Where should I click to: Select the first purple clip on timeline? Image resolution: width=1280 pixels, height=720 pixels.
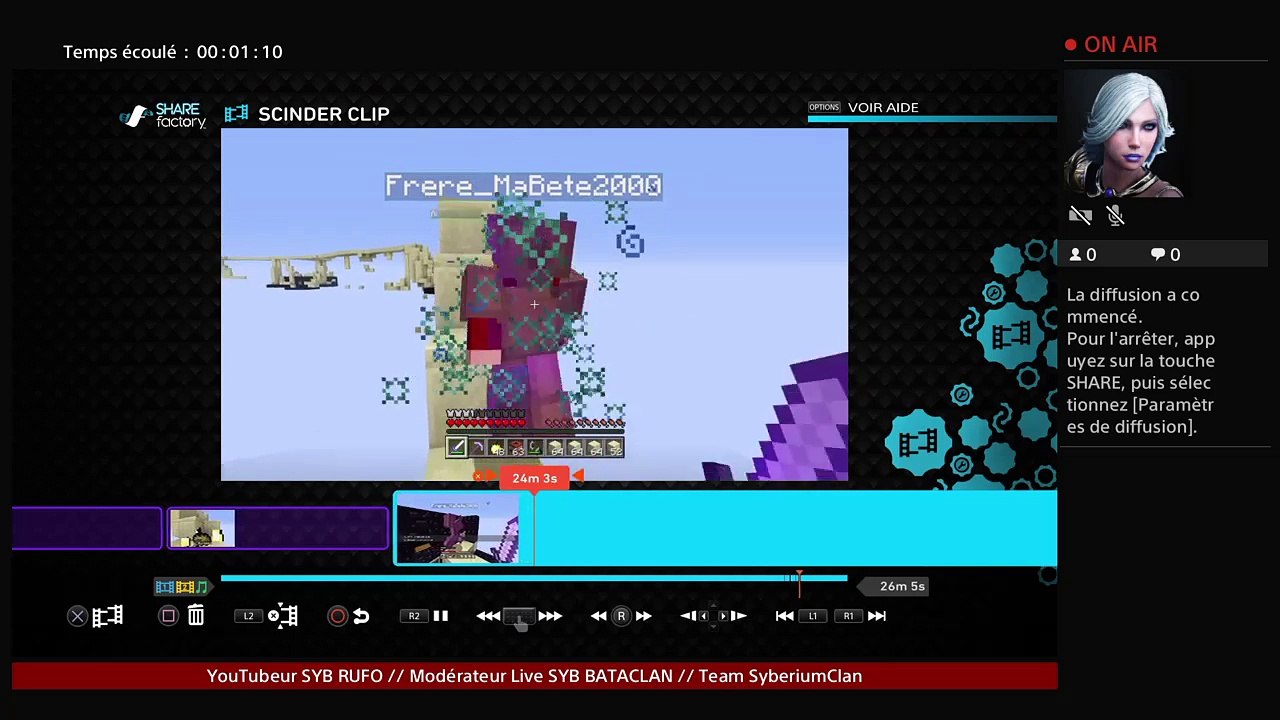coord(87,528)
